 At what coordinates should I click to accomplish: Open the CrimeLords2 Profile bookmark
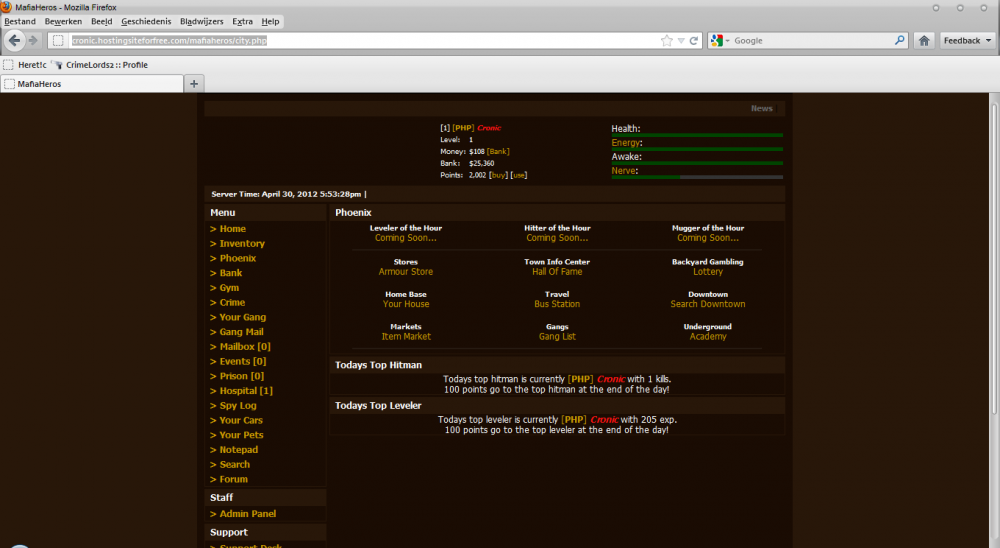100,65
